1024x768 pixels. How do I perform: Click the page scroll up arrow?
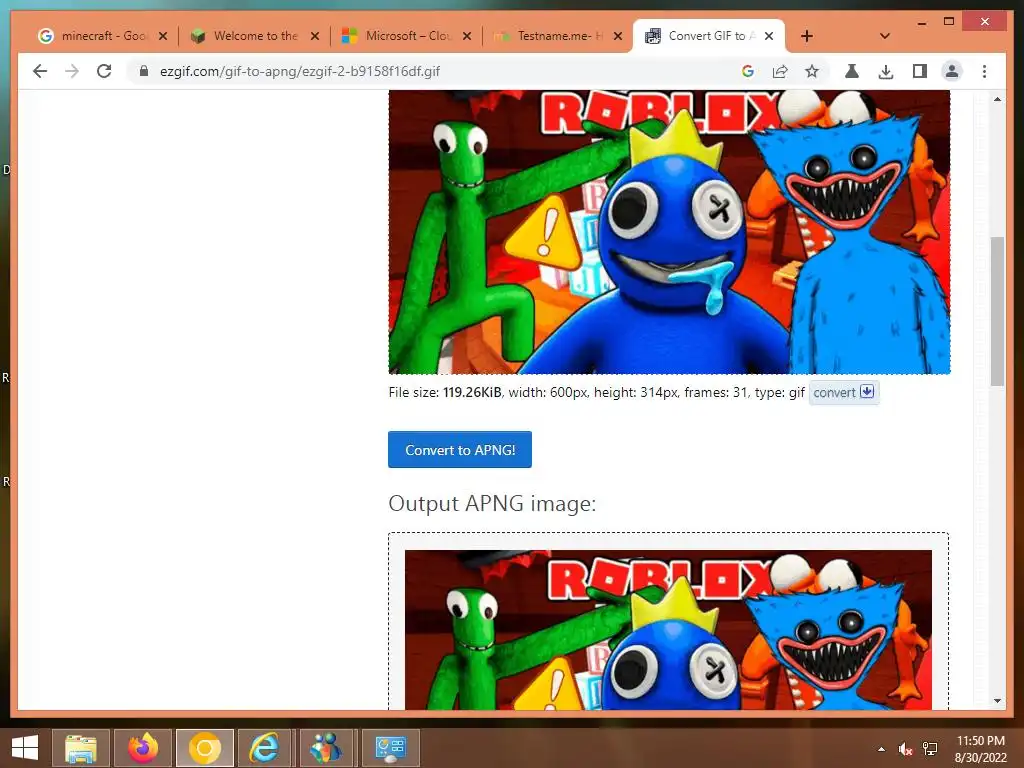point(997,99)
